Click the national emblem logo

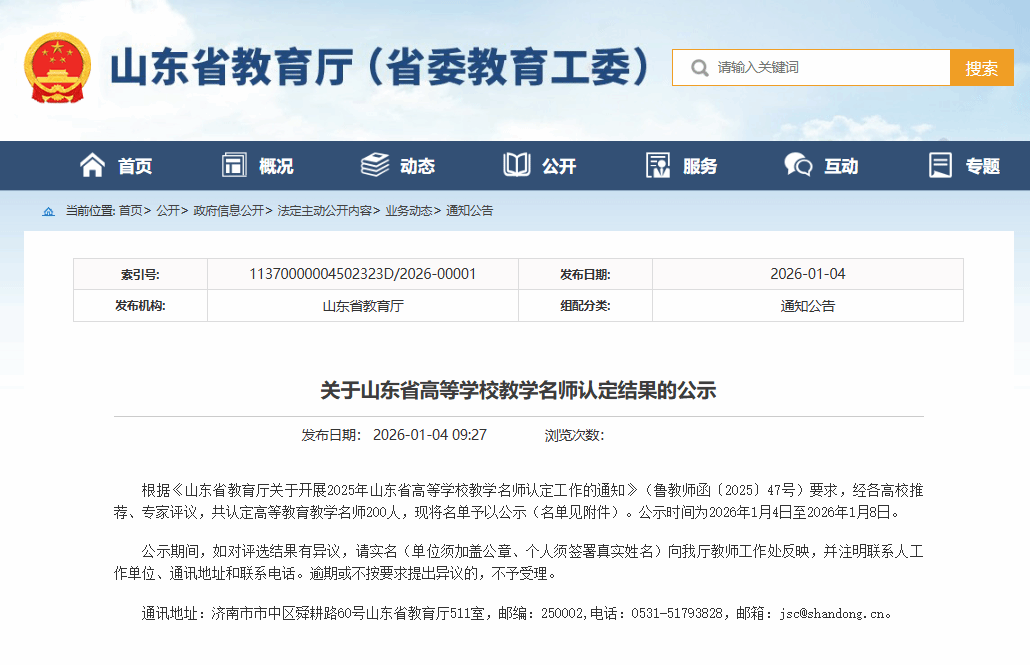(57, 68)
